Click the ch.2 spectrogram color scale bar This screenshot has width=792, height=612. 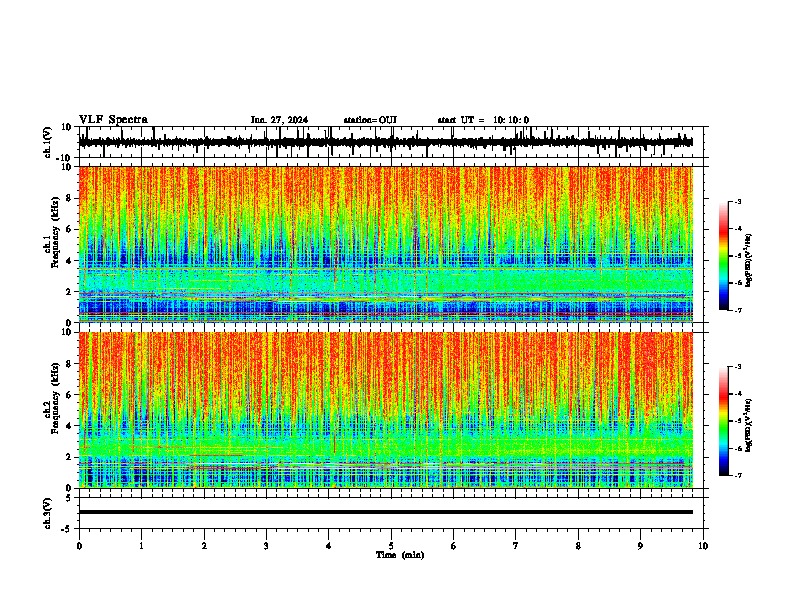click(724, 421)
